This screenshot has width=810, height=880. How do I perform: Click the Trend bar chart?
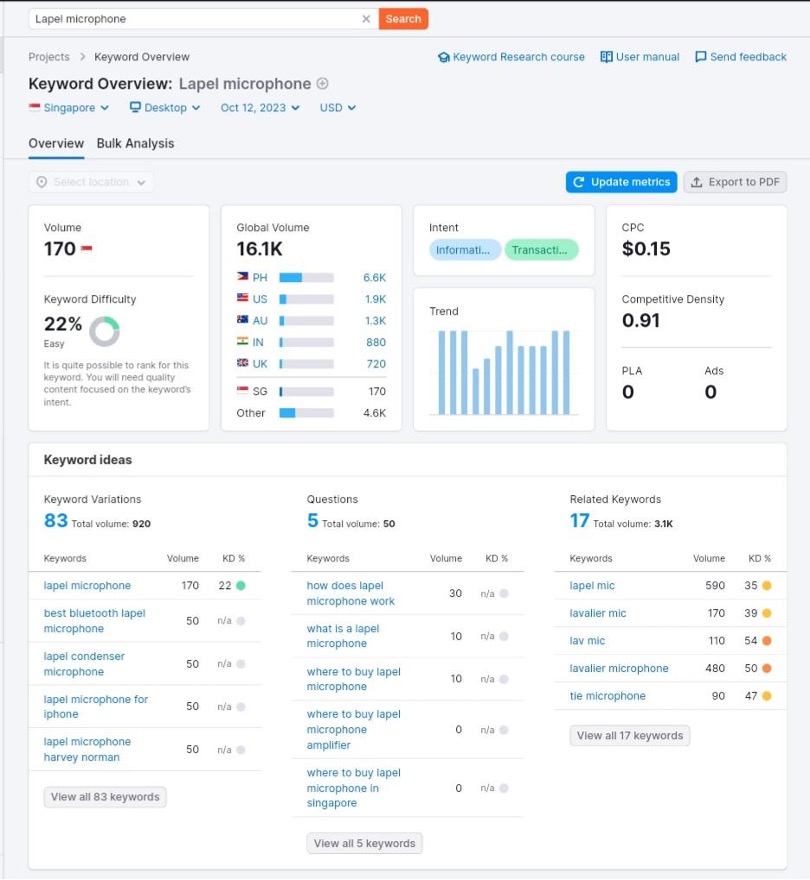pyautogui.click(x=504, y=371)
